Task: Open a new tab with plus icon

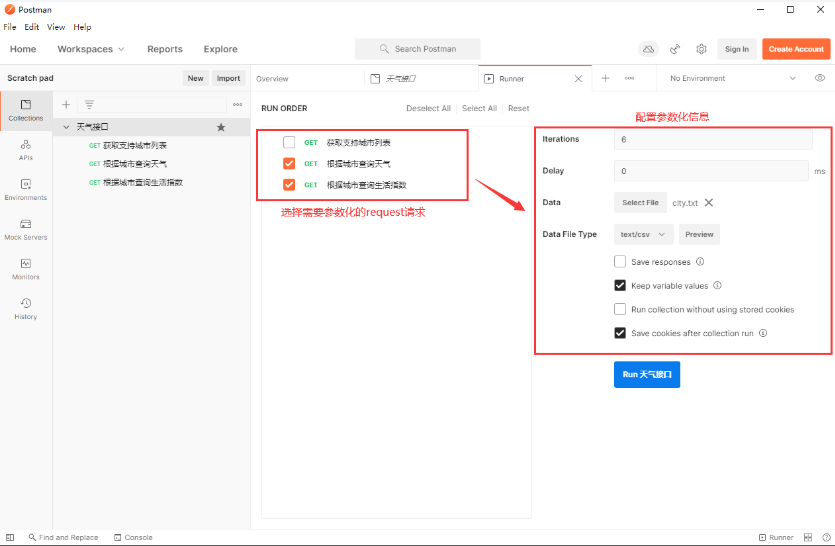Action: point(605,78)
